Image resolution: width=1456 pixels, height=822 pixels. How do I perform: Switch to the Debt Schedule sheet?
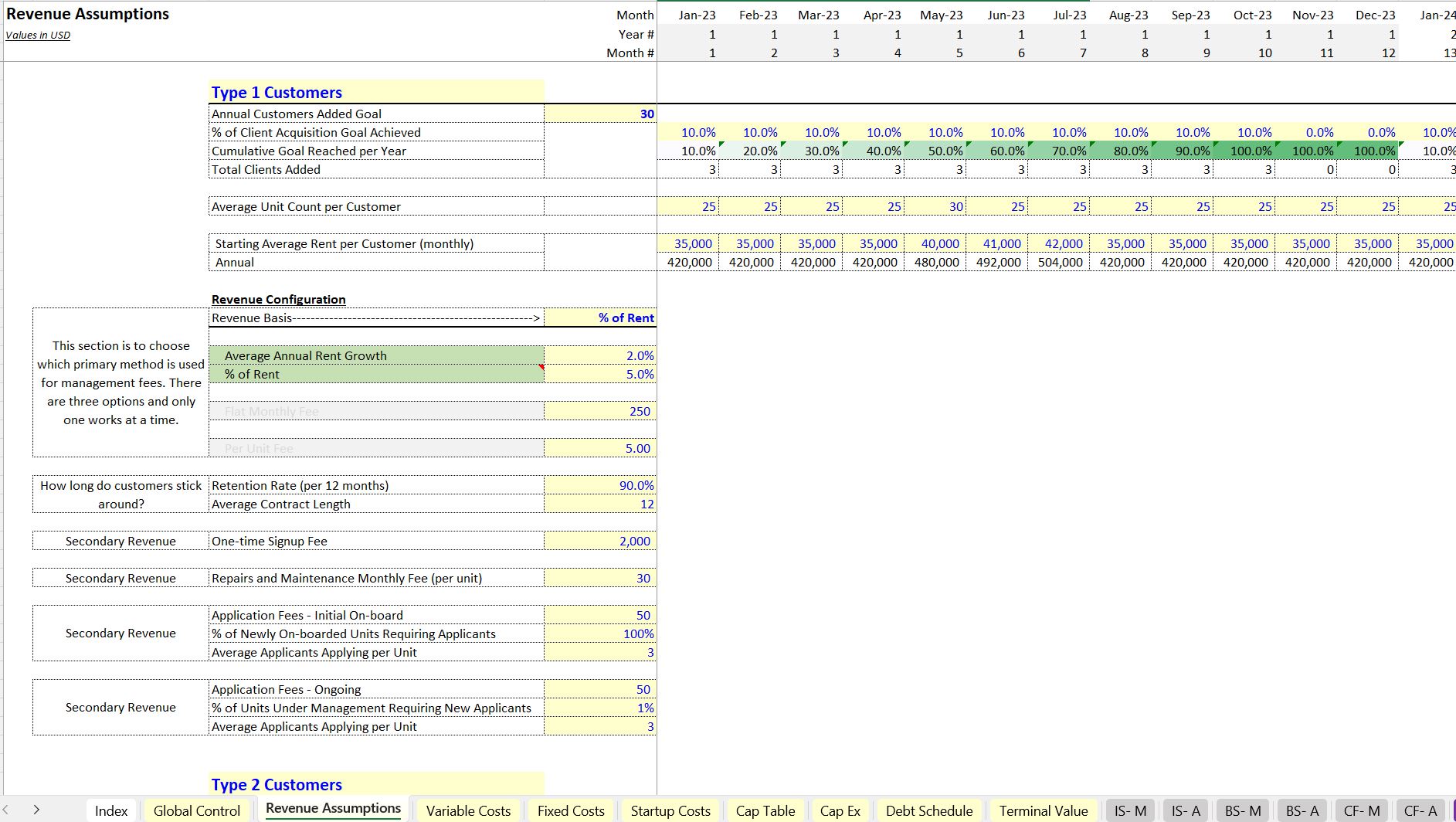coord(929,810)
